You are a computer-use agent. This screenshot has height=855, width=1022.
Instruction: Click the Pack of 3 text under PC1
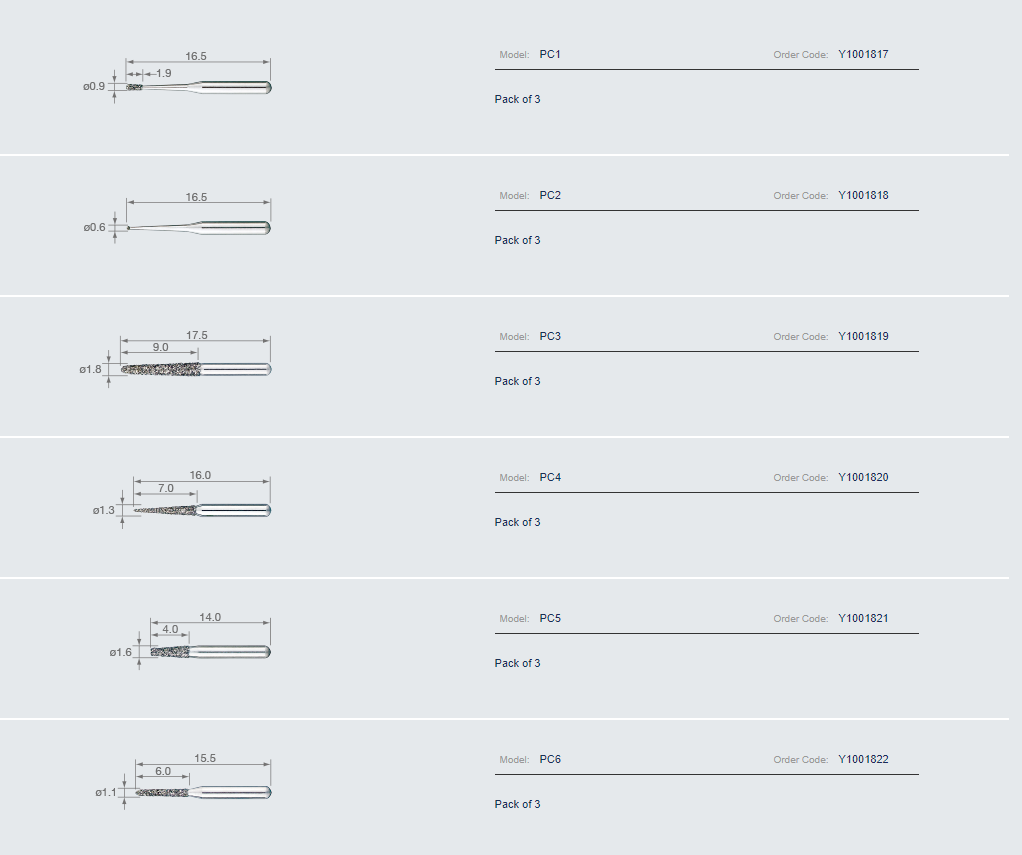(518, 99)
